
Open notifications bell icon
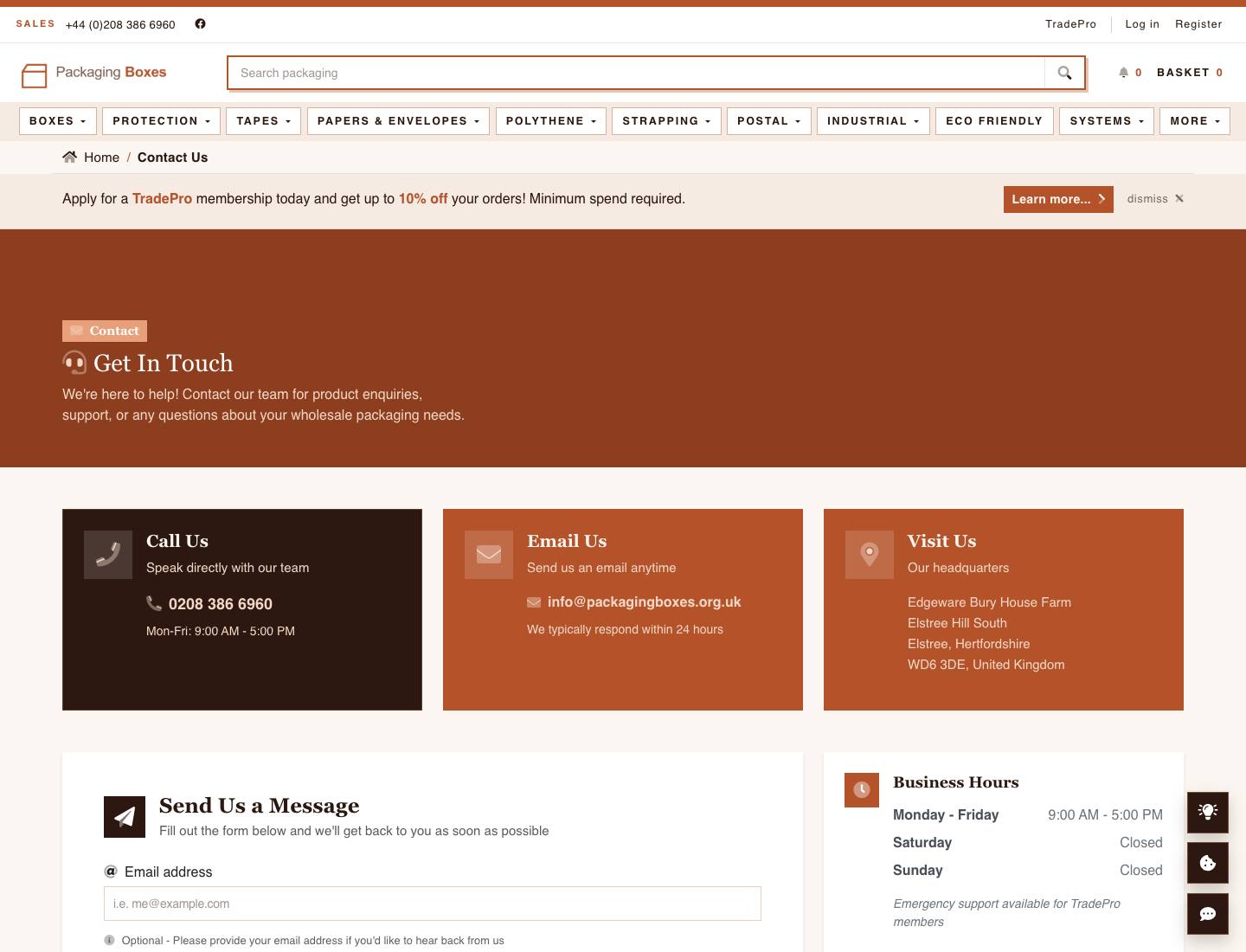pyautogui.click(x=1123, y=73)
